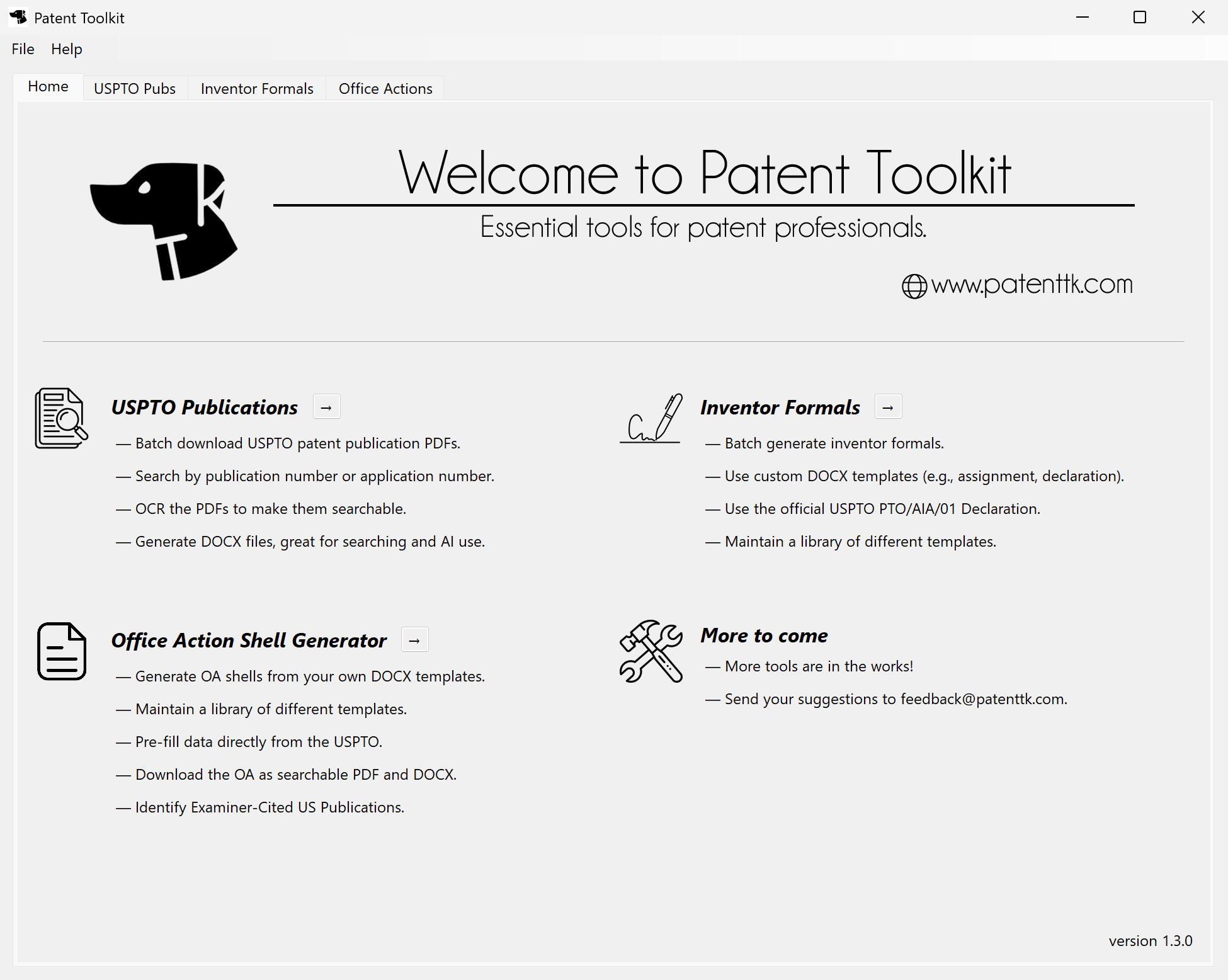Screen dimensions: 1228x980
Task: Visit the www.patenttk.com link
Action: pyautogui.click(x=1032, y=285)
